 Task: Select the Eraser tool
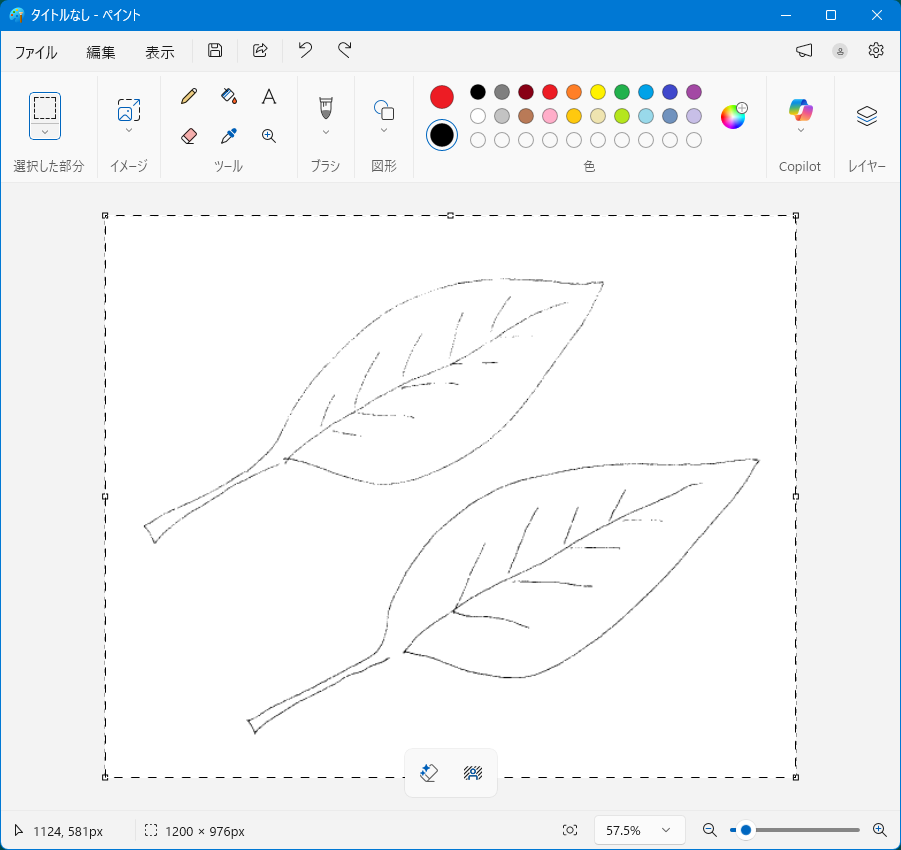point(189,135)
